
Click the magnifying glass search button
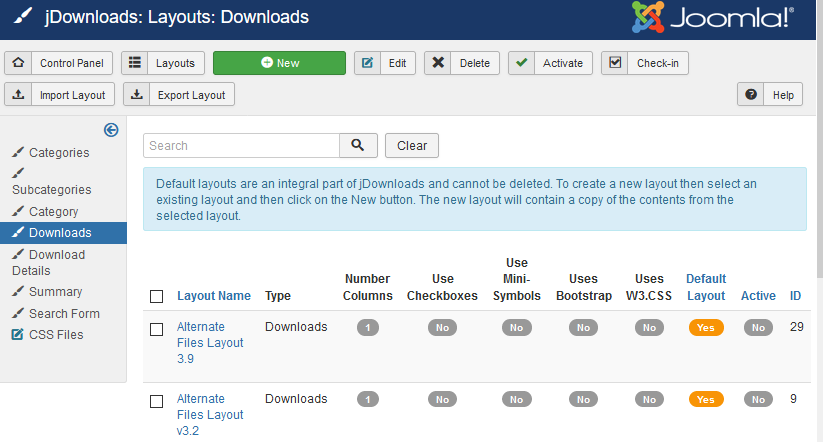pyautogui.click(x=358, y=145)
